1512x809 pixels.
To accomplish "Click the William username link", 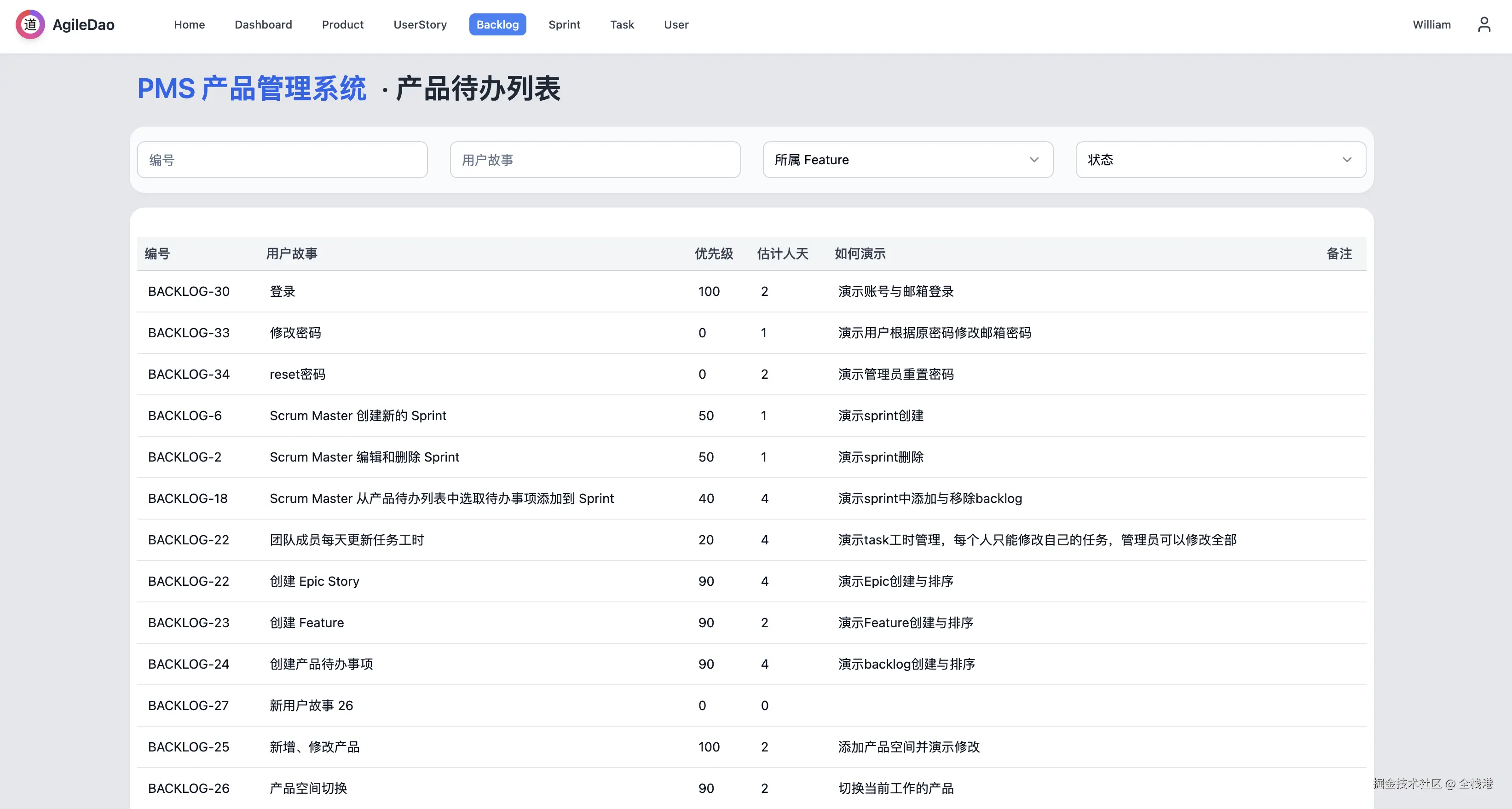I will point(1431,24).
